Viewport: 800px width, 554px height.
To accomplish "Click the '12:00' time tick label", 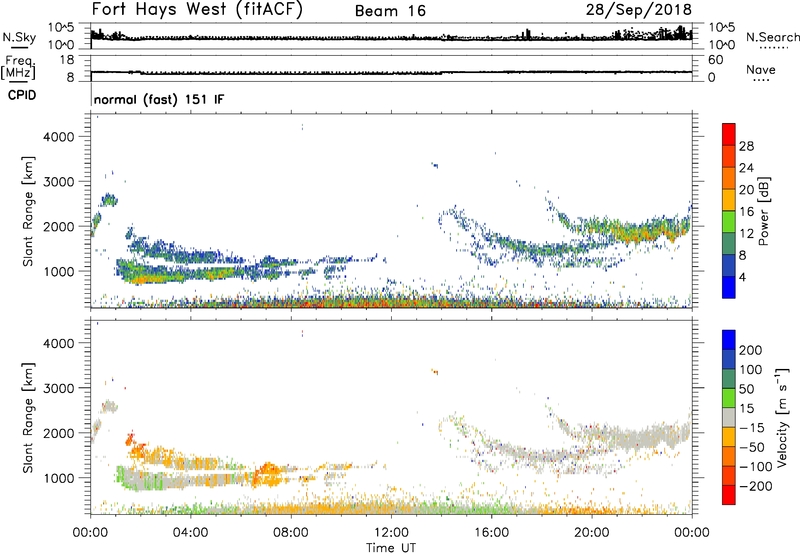I will pyautogui.click(x=391, y=533).
